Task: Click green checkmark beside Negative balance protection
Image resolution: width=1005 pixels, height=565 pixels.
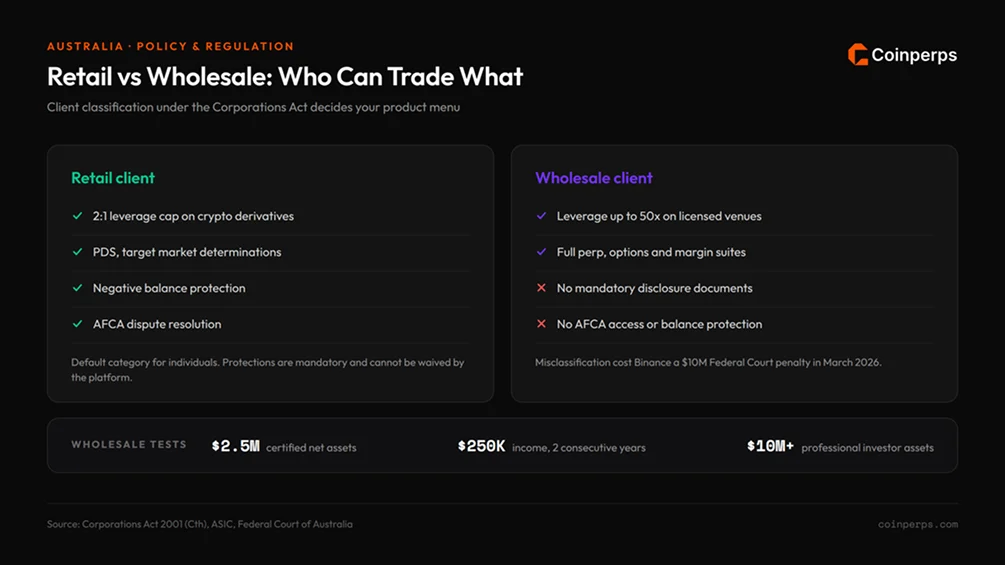Action: [x=78, y=288]
